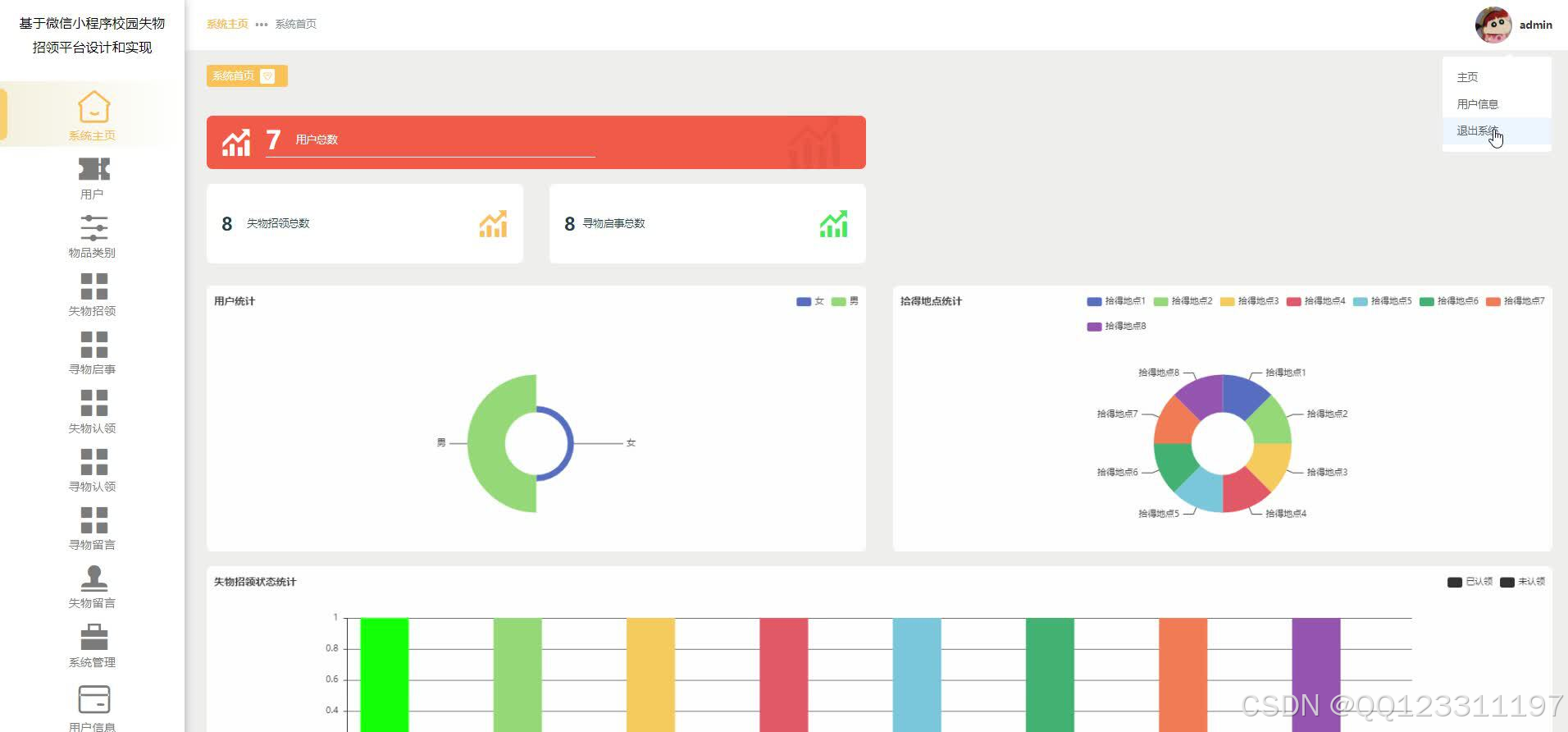The width and height of the screenshot is (1568, 732).
Task: Go to 失物认领 grid icon
Action: 93,403
